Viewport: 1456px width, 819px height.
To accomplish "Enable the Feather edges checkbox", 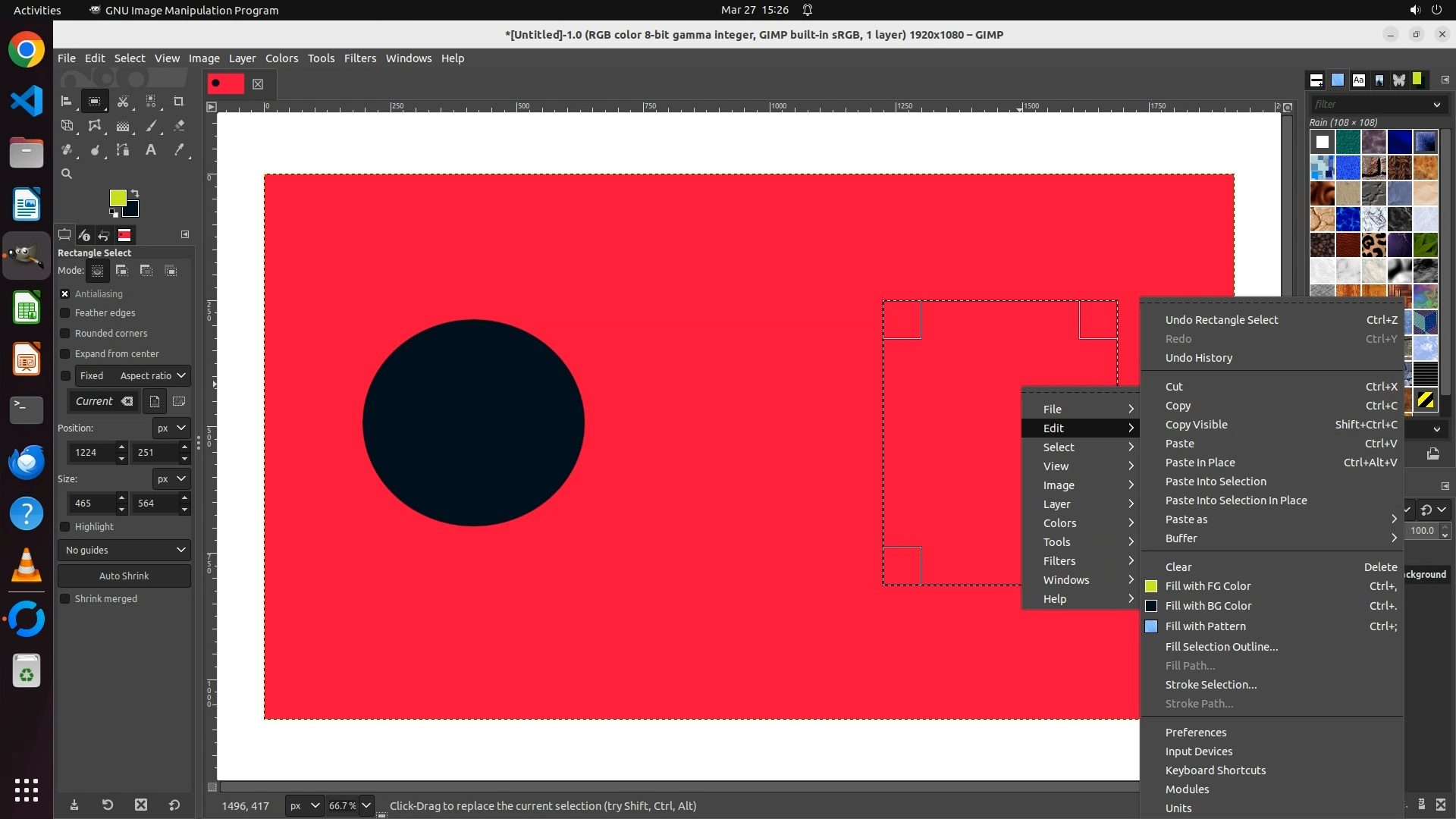I will pos(65,313).
